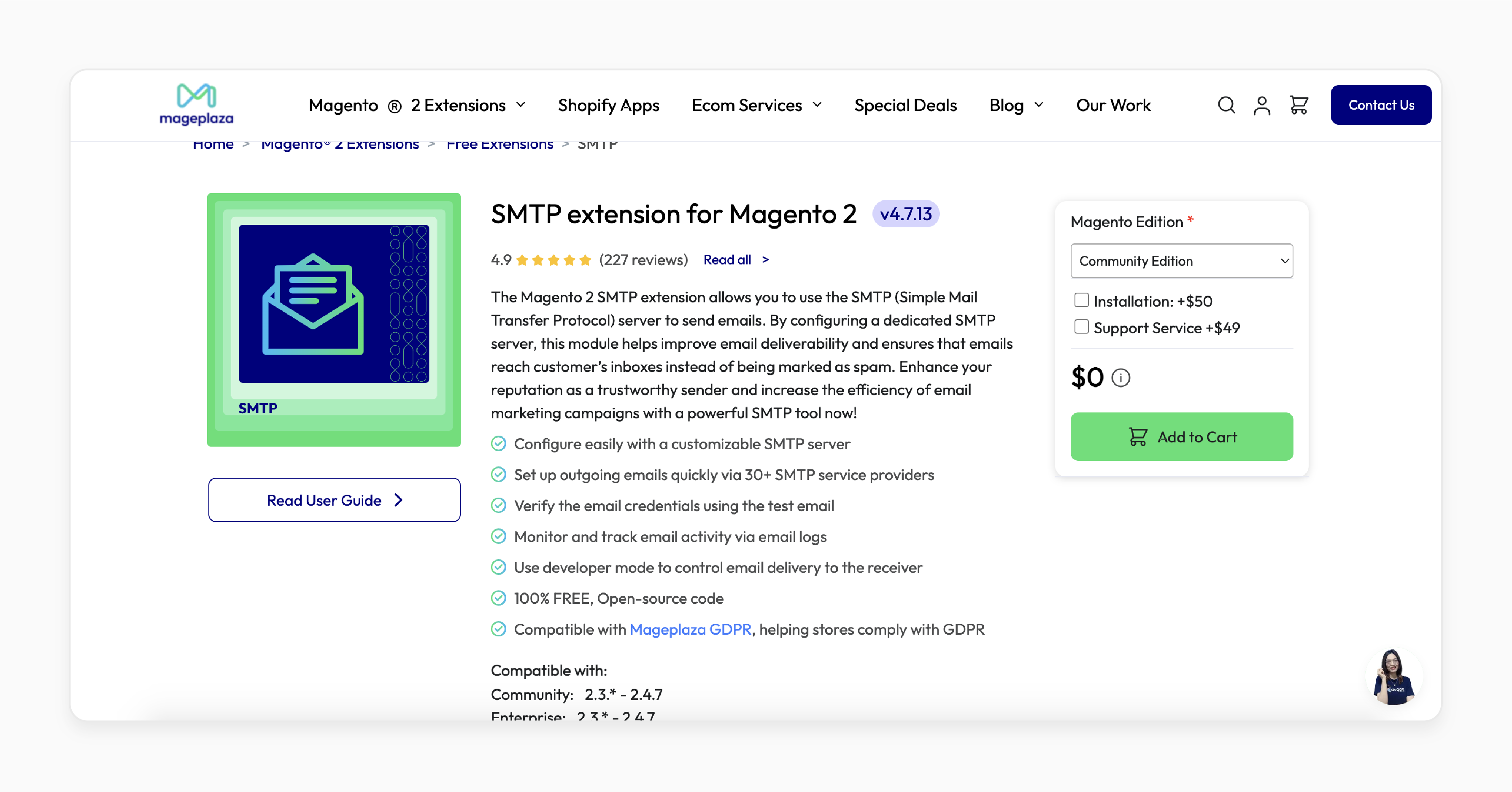The image size is (1512, 792).
Task: Click the $0 price text
Action: coord(1088,377)
